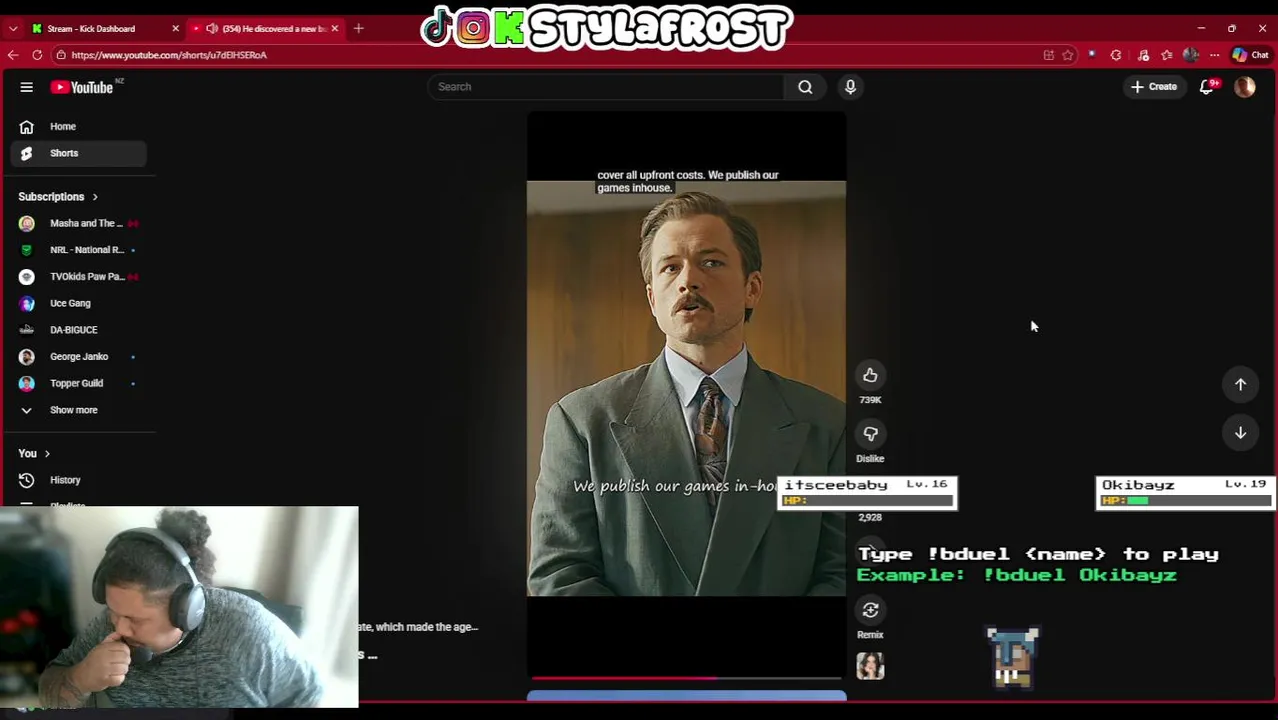Screen dimensions: 1278x720
Task: Open DA-BIGUCE subscription
Action: (78, 330)
